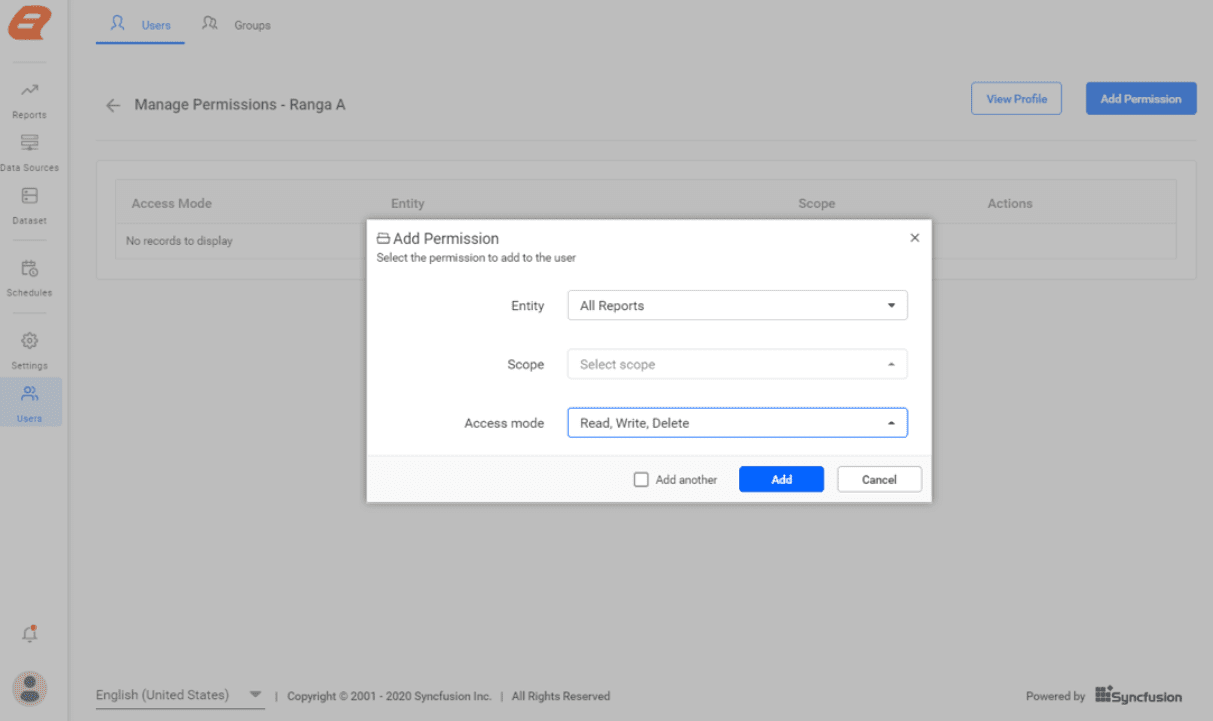Expand the Scope selector in the dialog
Viewport: 1213px width, 721px height.
click(737, 364)
